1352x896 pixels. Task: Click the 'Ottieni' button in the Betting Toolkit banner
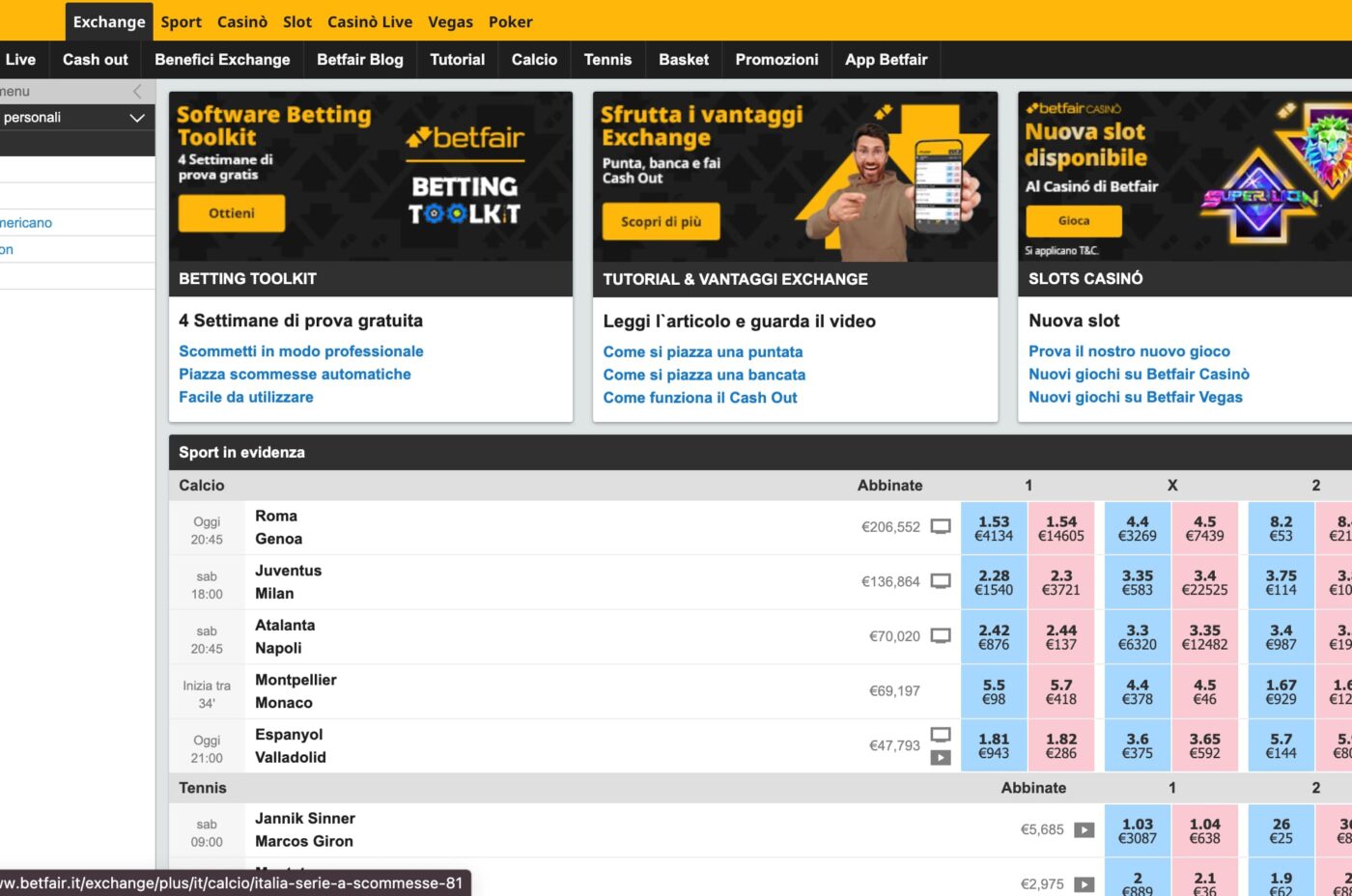pos(232,213)
